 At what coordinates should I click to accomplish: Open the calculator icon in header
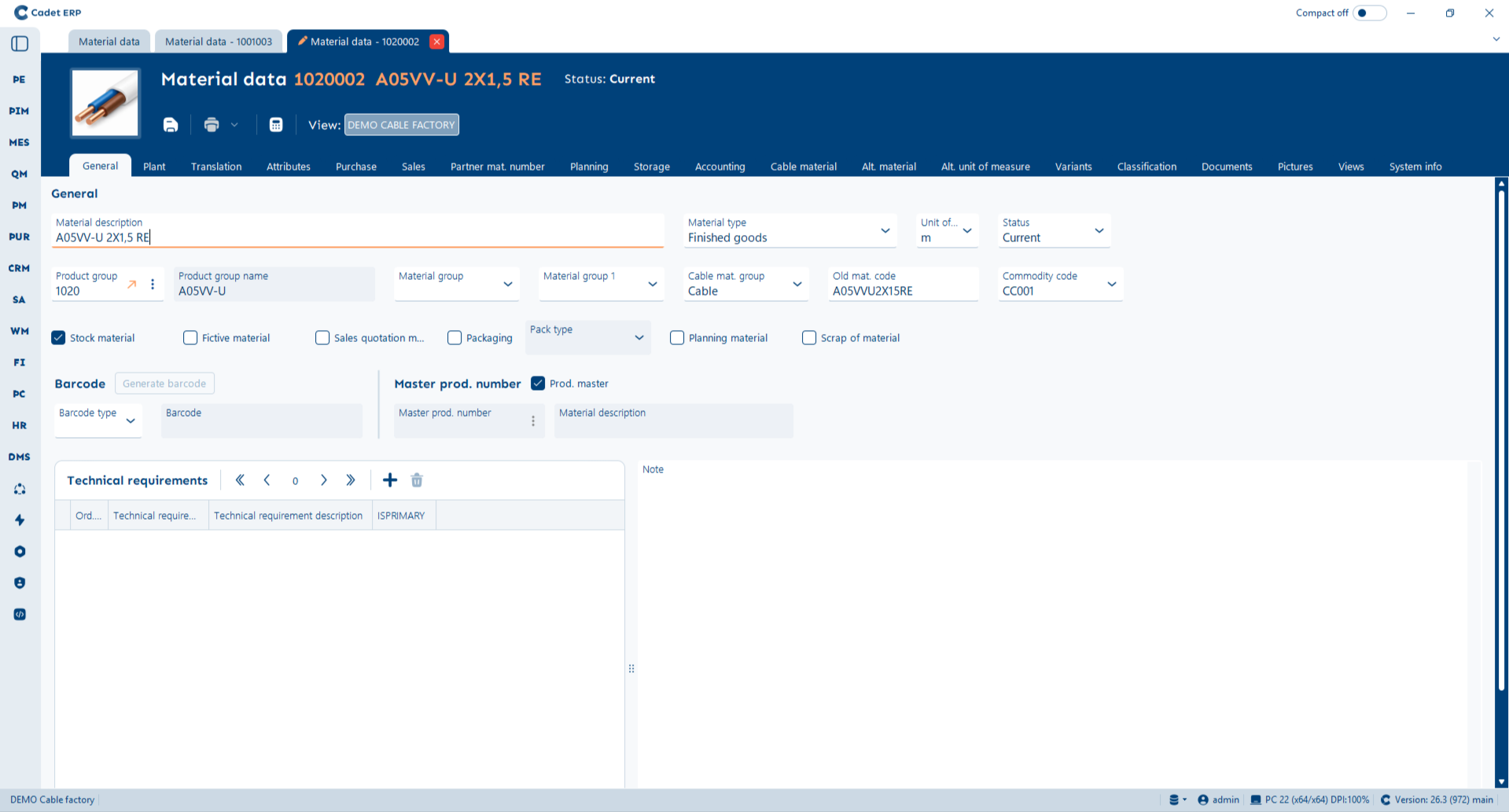click(x=276, y=125)
